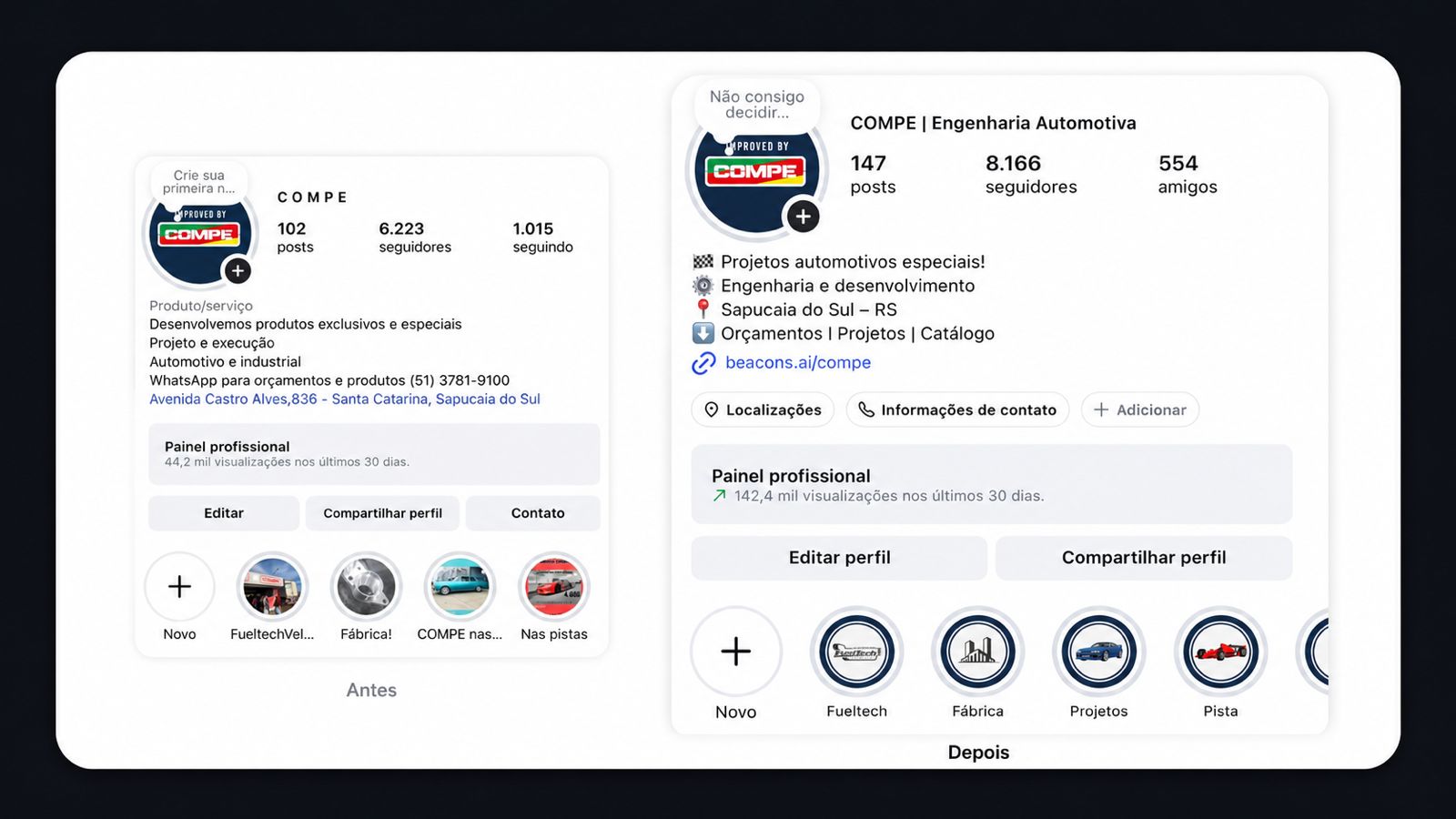Open the beacons.ai/compe link
This screenshot has width=1456, height=819.
coord(798,362)
